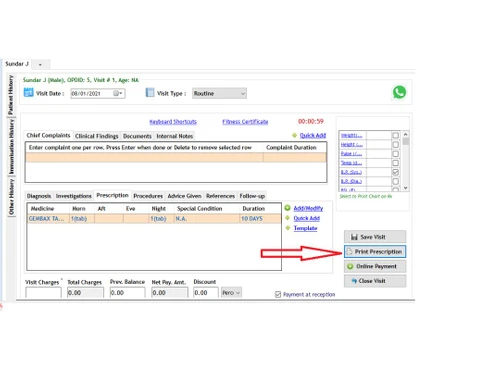
Task: Click Quick Add link near complaints
Action: 313,135
